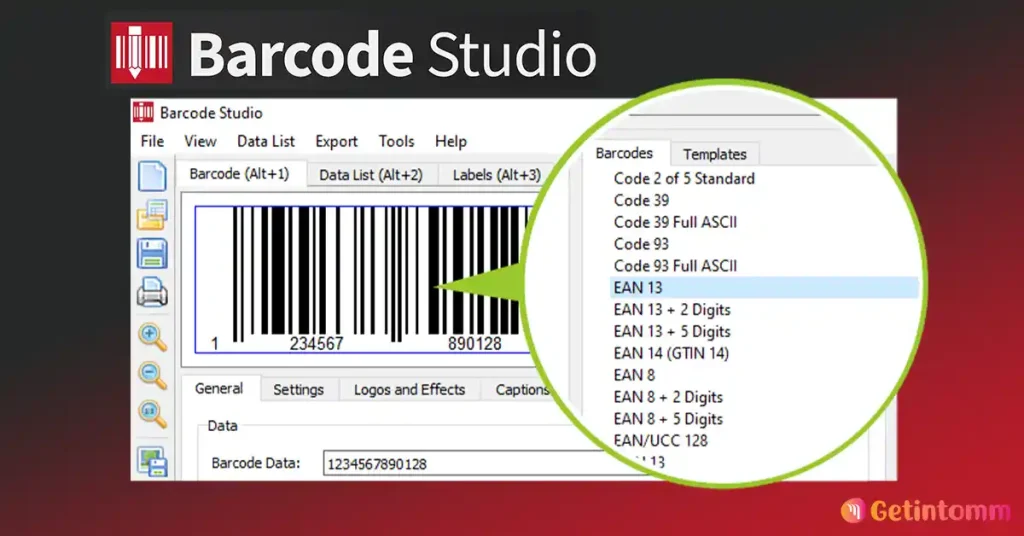This screenshot has width=1024, height=536.
Task: Open the File menu
Action: click(152, 141)
